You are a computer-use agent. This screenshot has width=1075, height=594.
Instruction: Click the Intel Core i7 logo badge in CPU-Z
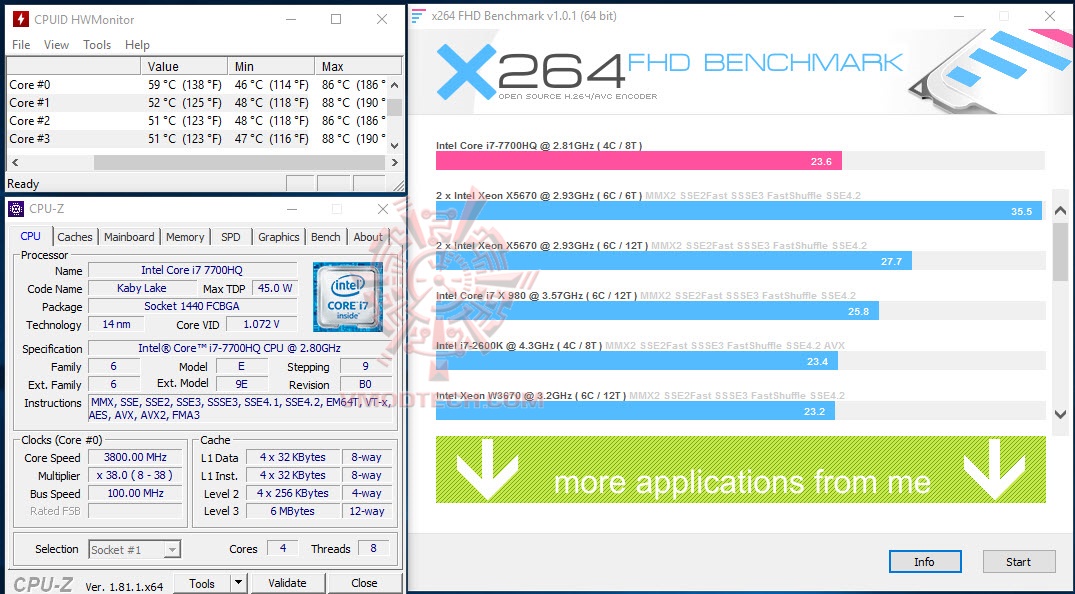[348, 296]
